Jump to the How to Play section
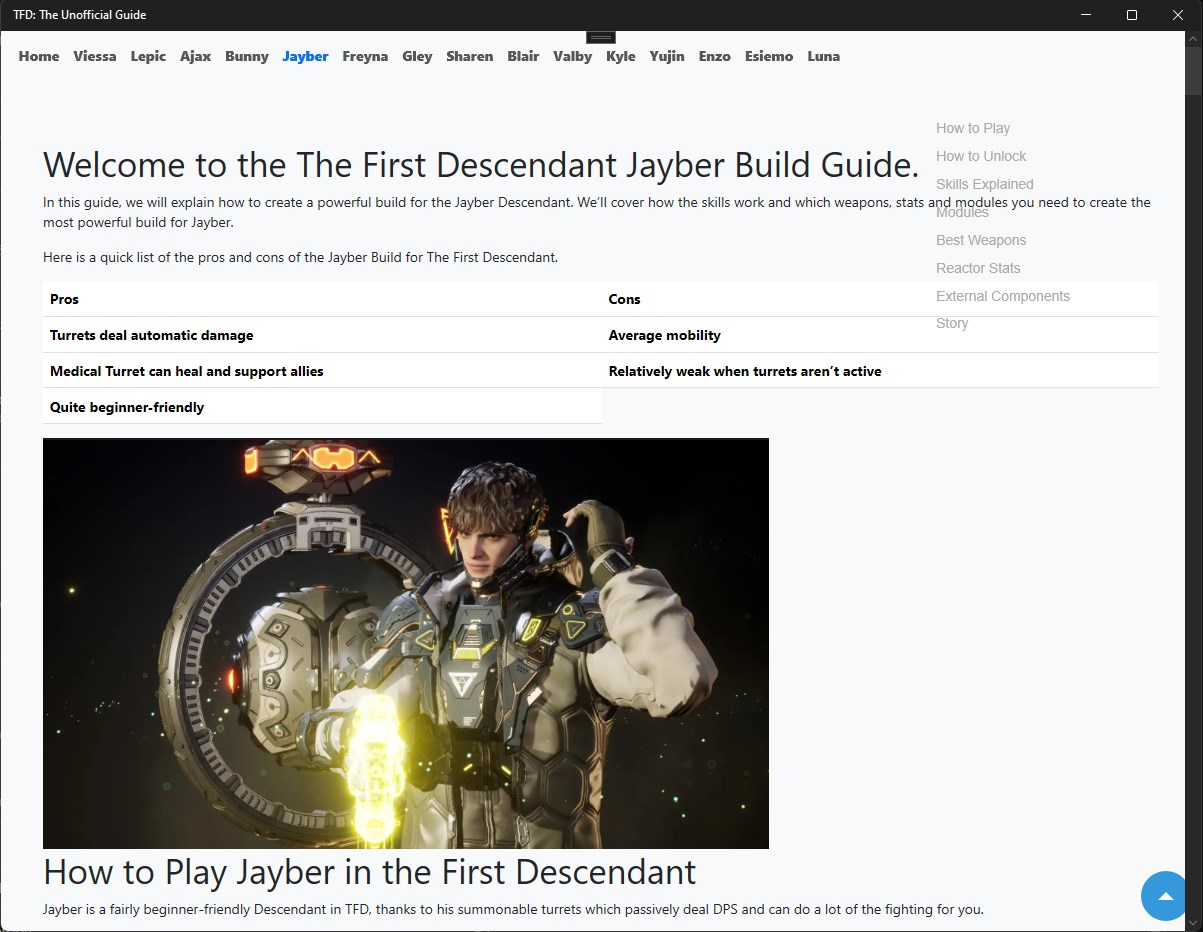Screen dimensions: 1203x932 973,128
